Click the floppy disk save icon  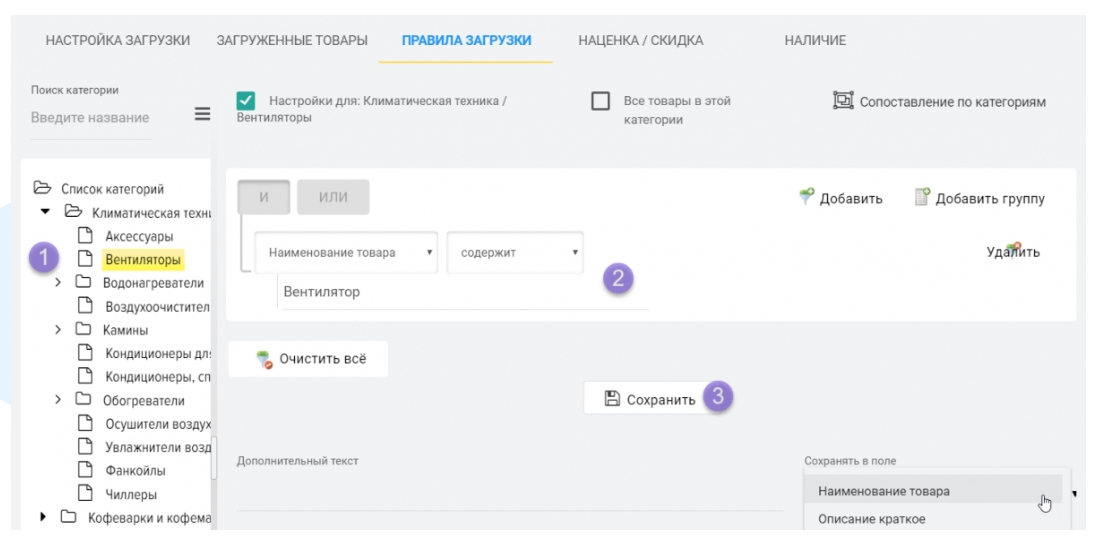coord(612,399)
